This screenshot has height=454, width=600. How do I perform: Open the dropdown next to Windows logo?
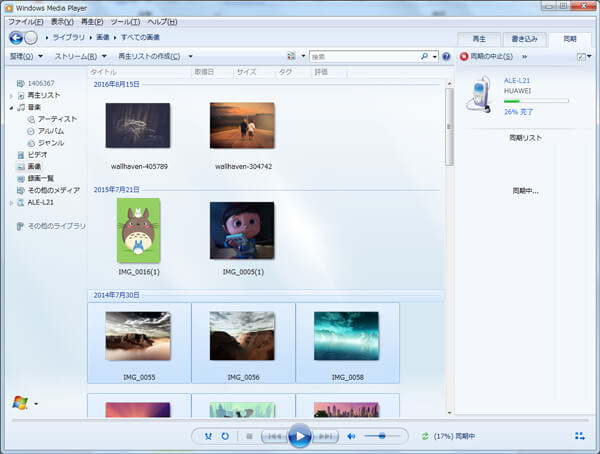[36, 404]
